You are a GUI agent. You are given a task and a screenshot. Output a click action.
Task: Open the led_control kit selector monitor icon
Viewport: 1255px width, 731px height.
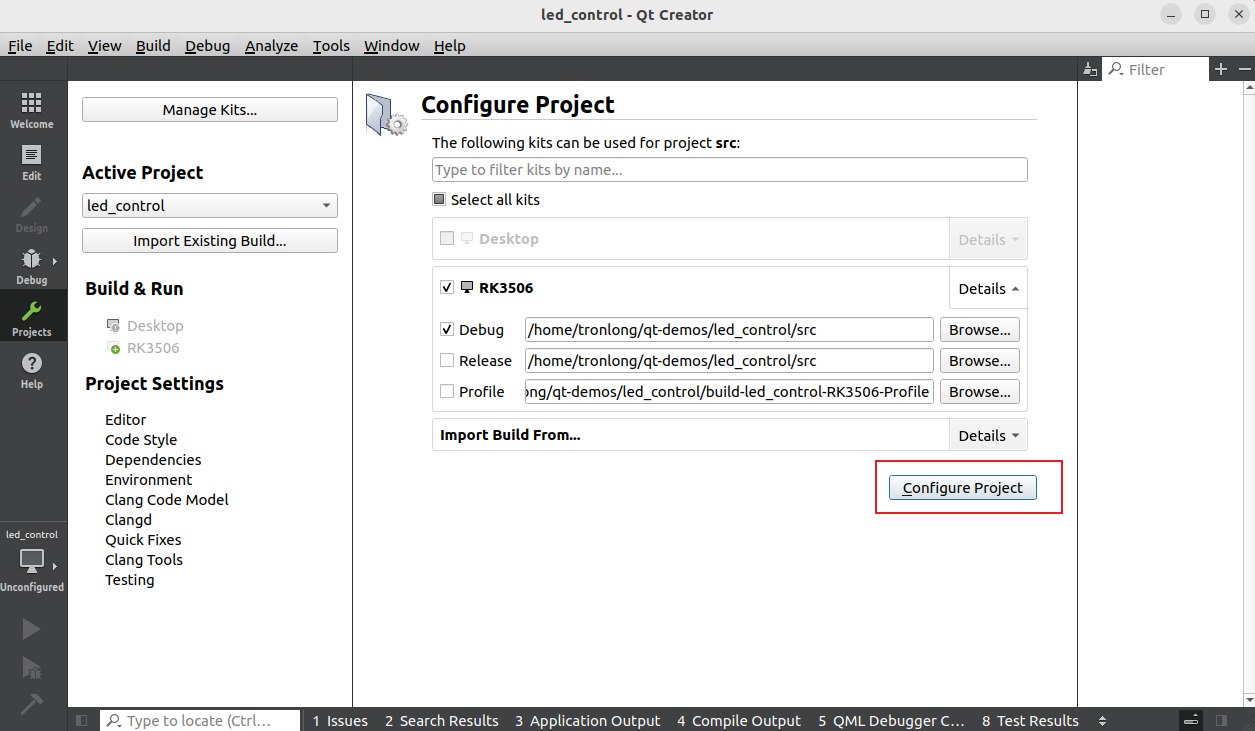[32, 560]
